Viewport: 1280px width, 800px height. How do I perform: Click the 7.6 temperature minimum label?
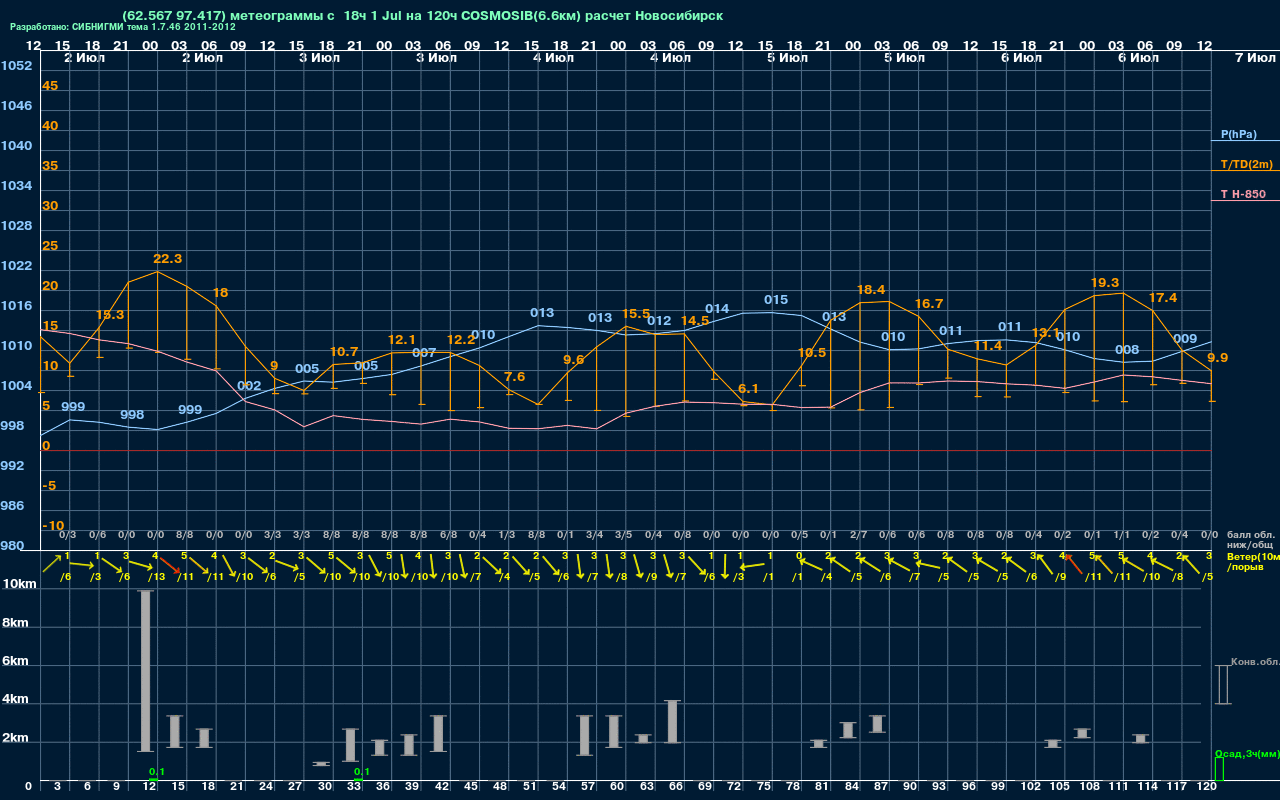coord(514,376)
